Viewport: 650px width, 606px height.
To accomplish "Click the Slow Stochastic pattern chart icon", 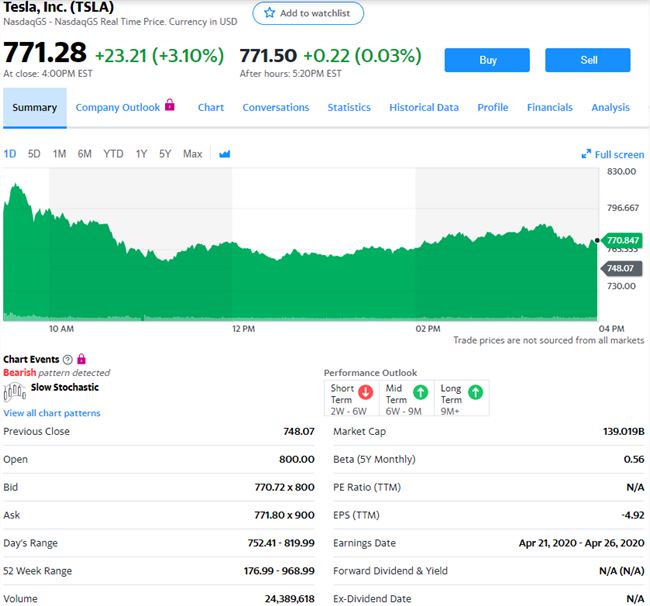I will click(x=15, y=392).
